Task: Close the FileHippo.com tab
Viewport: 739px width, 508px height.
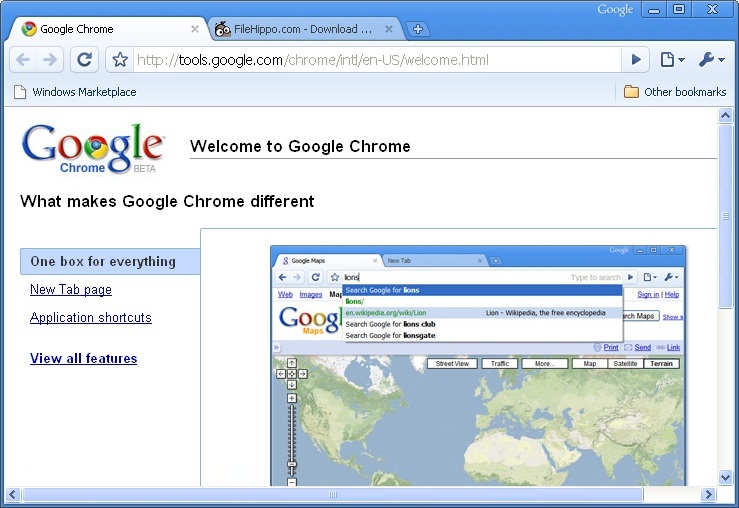Action: point(389,29)
